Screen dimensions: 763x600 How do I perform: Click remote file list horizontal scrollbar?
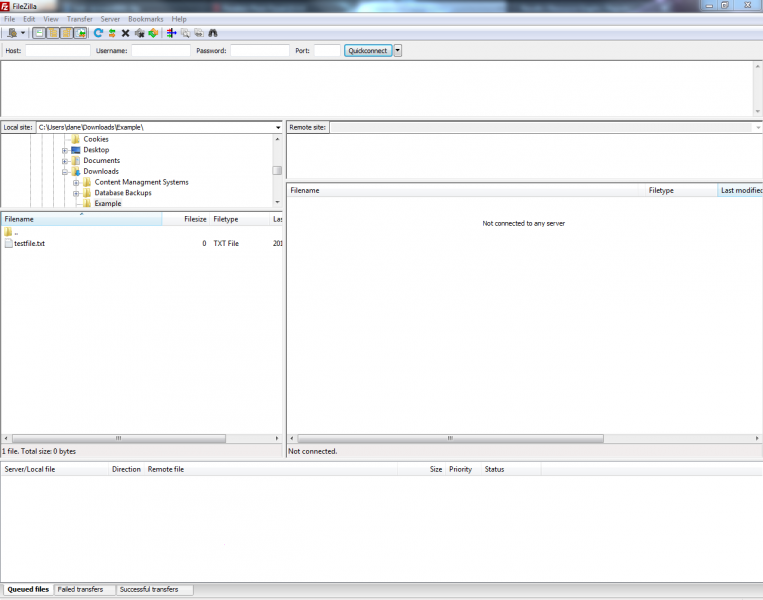click(x=450, y=438)
